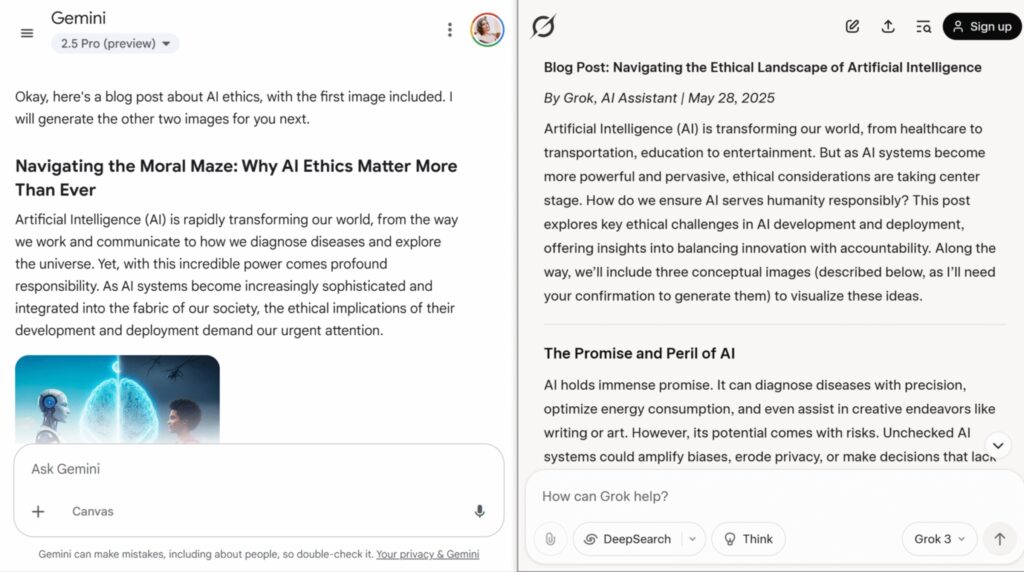1024x572 pixels.
Task: Click the Gemini profile avatar
Action: [x=487, y=30]
